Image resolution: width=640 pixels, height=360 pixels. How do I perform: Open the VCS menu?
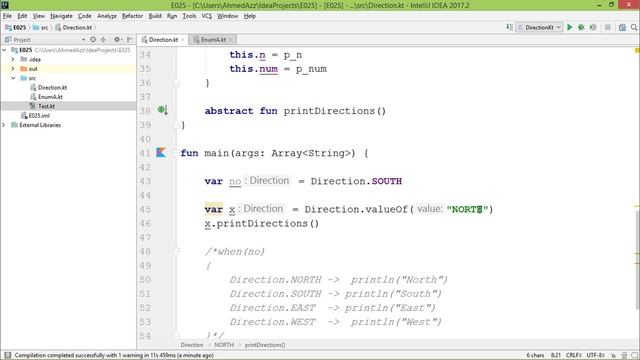click(x=207, y=16)
